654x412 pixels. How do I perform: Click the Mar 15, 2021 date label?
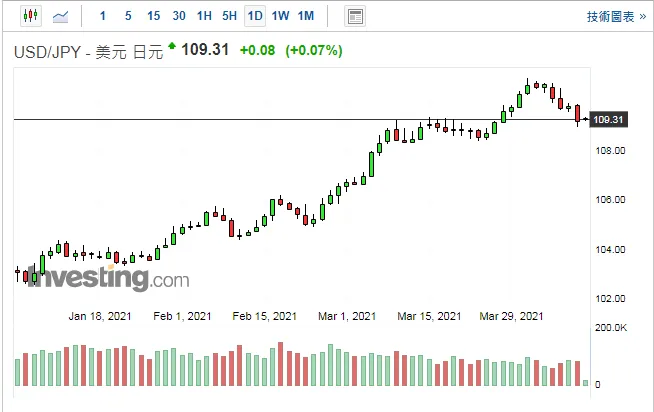point(429,316)
